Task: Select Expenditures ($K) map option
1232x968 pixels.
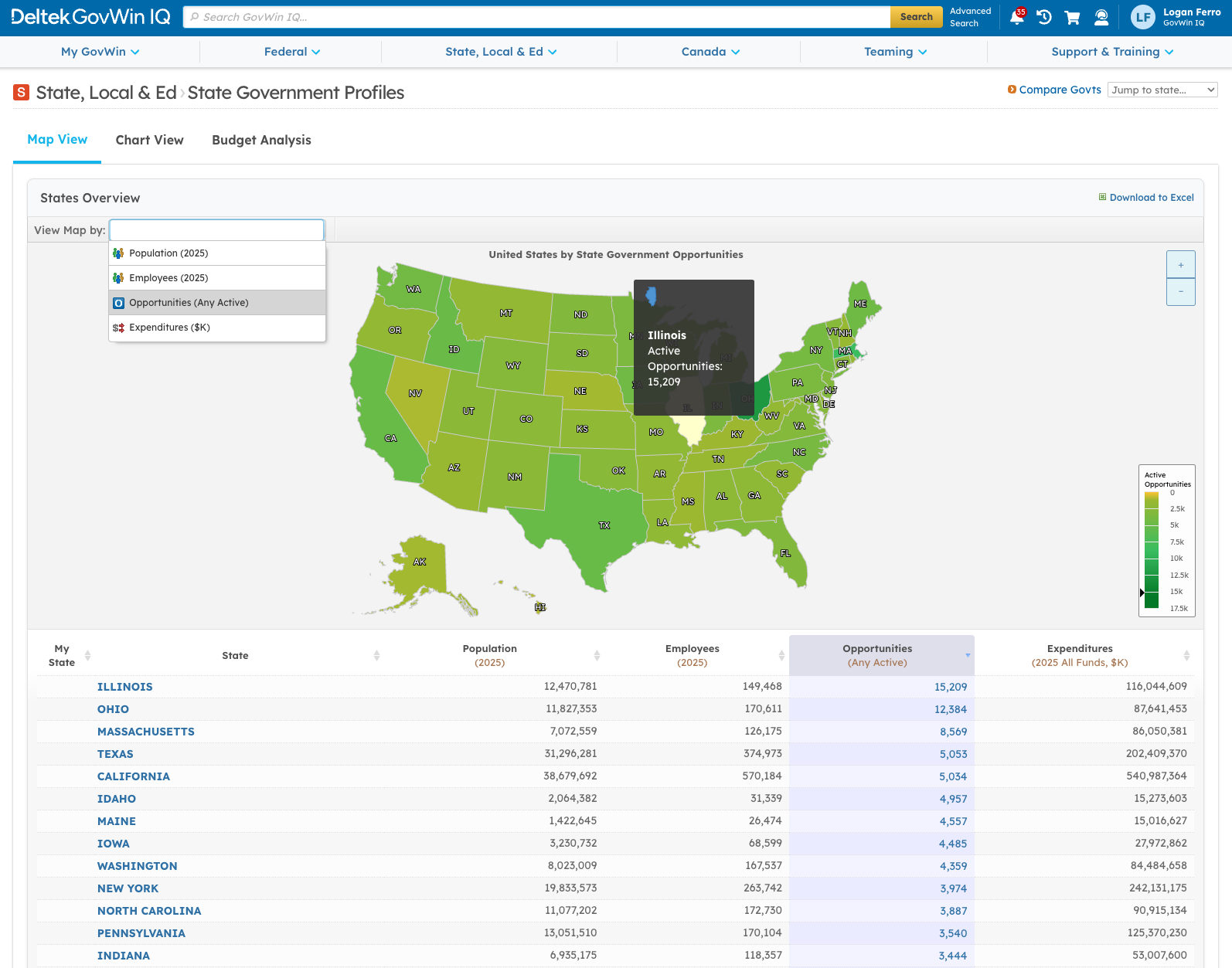Action: tap(169, 328)
